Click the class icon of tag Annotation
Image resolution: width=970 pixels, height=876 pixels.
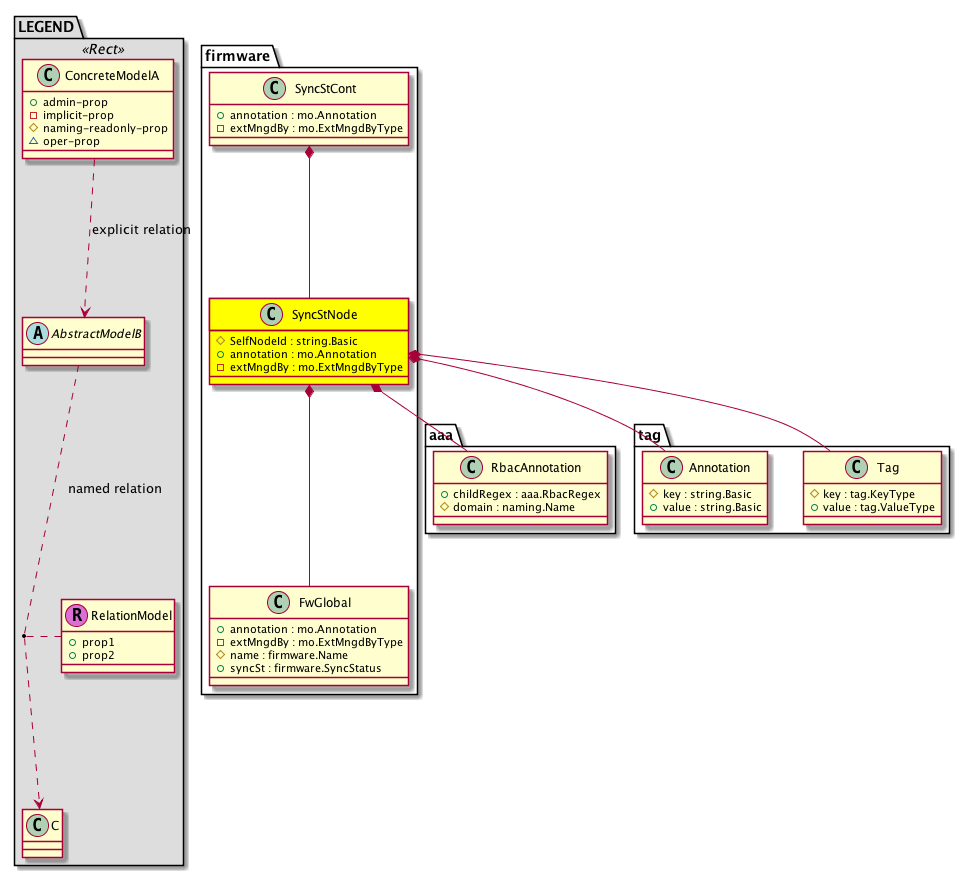pos(672,465)
